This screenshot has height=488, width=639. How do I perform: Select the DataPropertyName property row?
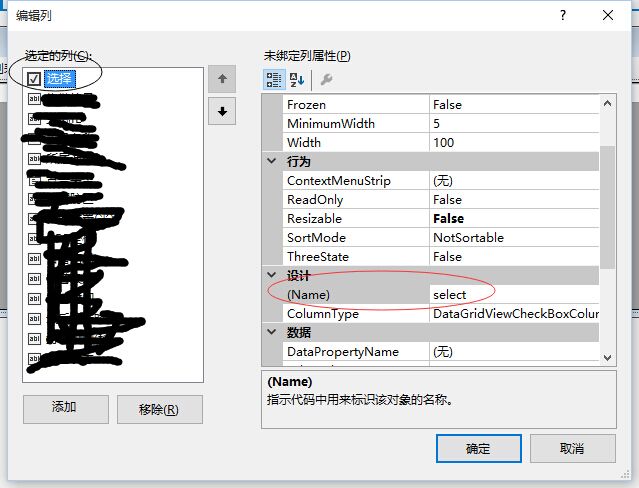coord(441,351)
